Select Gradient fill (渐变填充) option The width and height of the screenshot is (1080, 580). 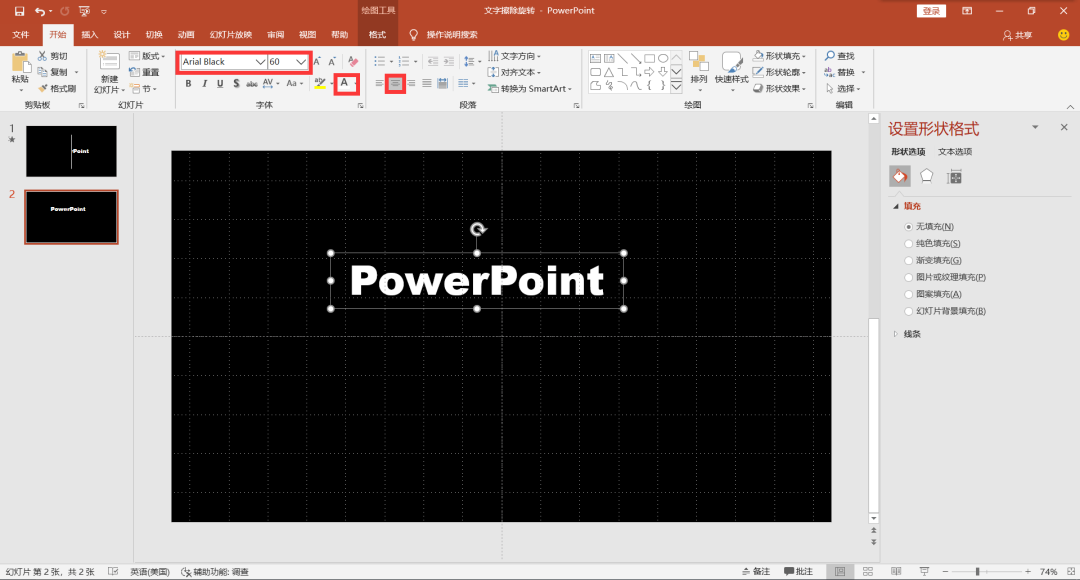click(933, 260)
